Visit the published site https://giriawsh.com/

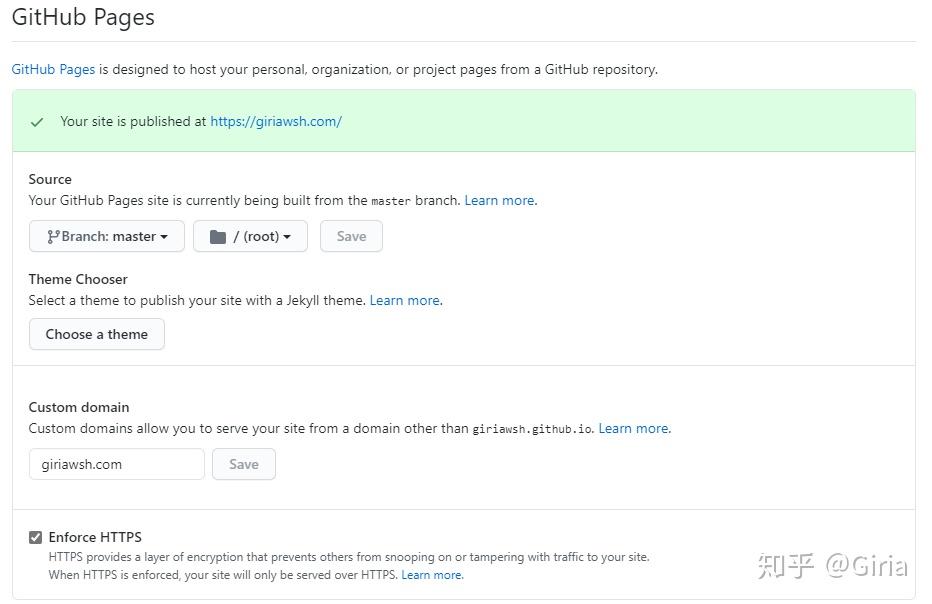pos(277,120)
